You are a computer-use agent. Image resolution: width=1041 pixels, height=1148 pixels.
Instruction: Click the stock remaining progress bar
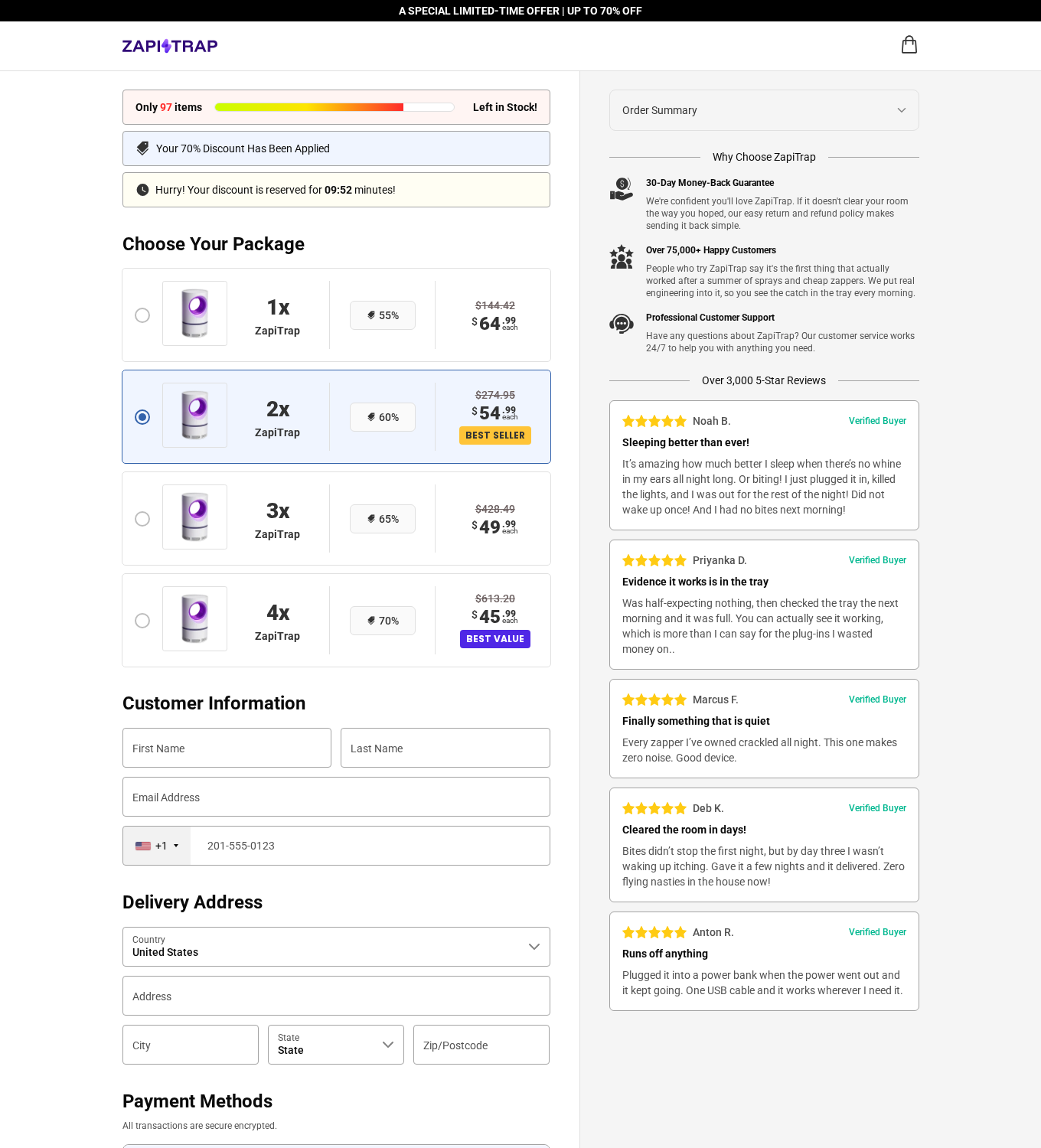[x=334, y=107]
